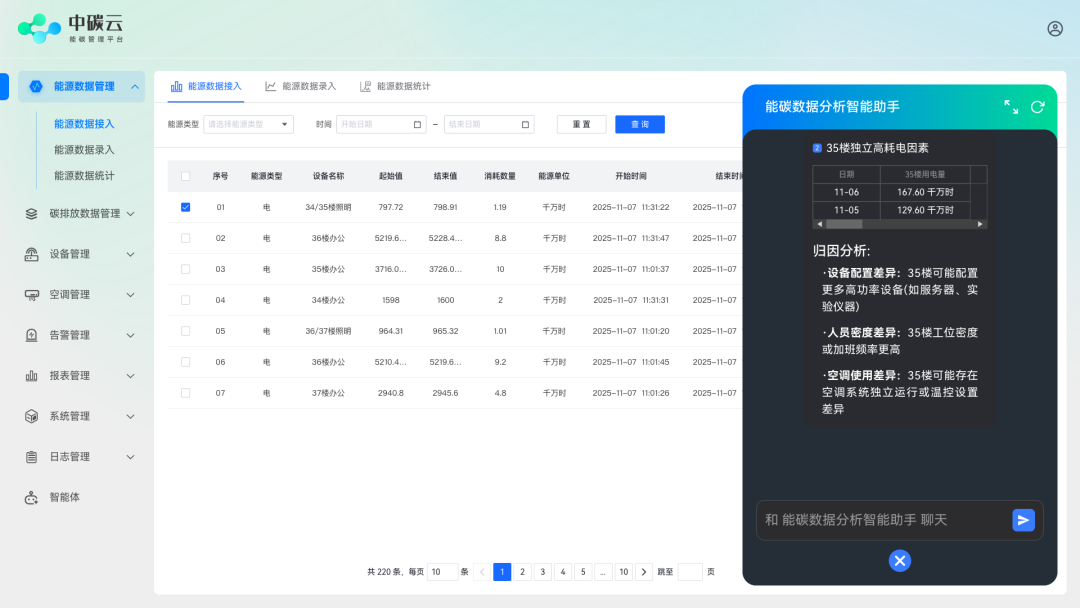Open the 智能体 robot icon in sidebar
The width and height of the screenshot is (1080, 608).
tap(31, 497)
